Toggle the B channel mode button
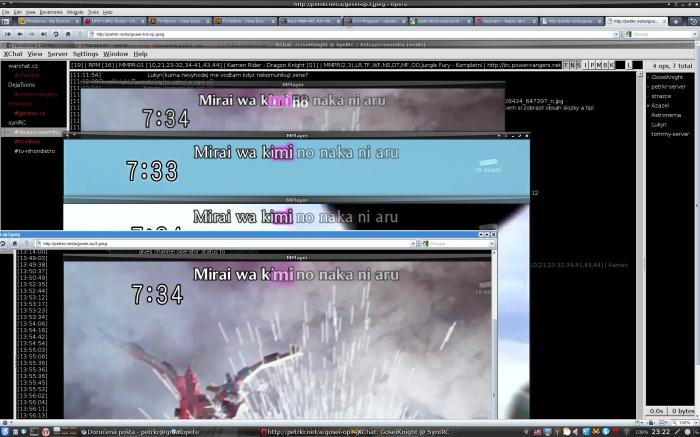The height and width of the screenshot is (437, 700). [605, 65]
